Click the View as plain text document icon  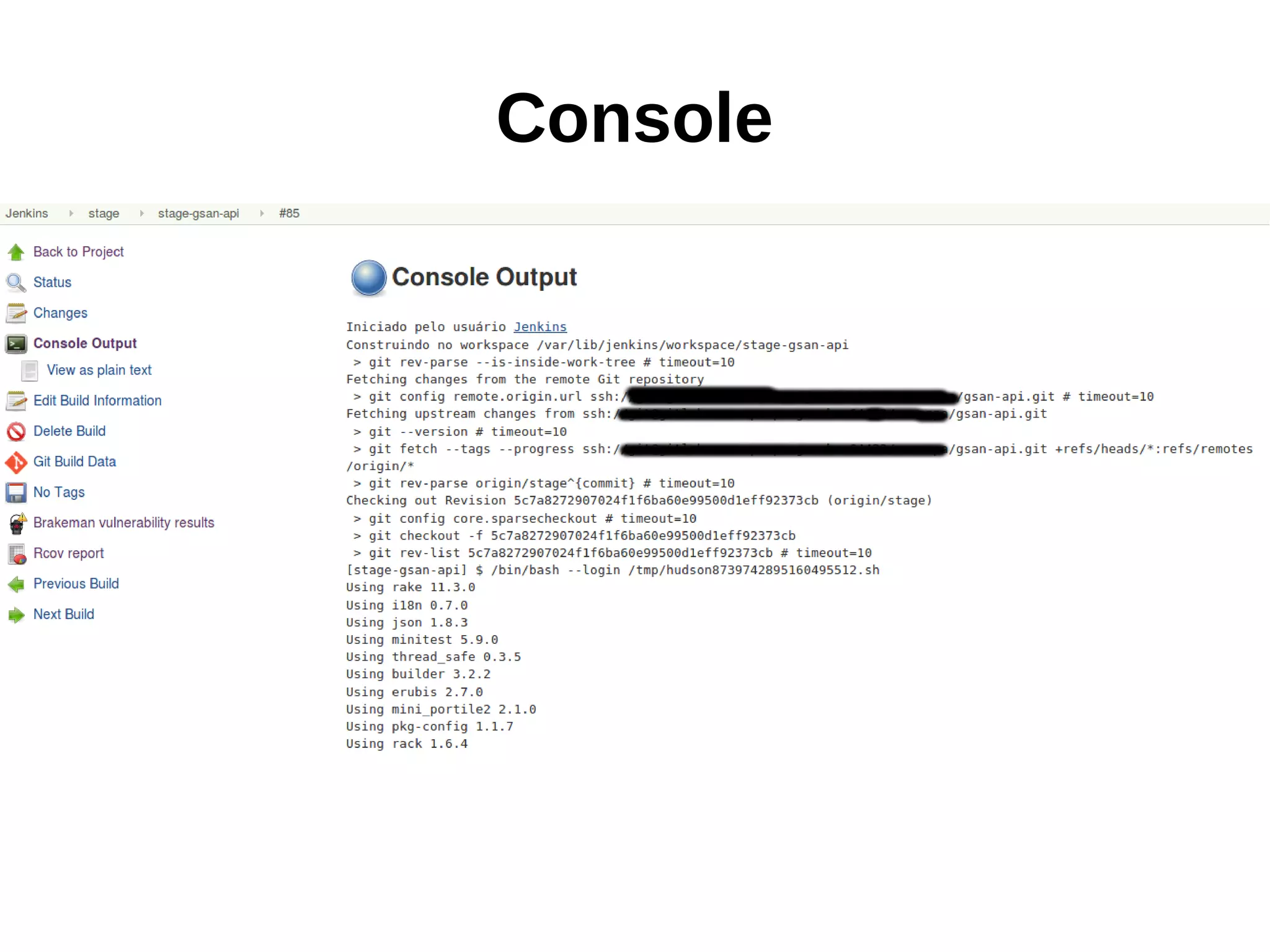30,371
